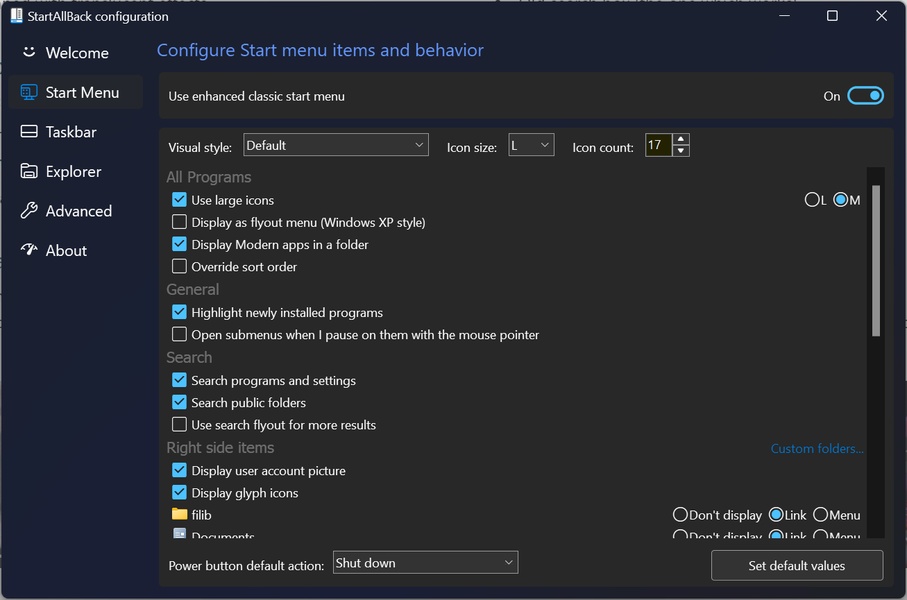This screenshot has width=907, height=600.
Task: Open the Custom folders link
Action: point(816,448)
